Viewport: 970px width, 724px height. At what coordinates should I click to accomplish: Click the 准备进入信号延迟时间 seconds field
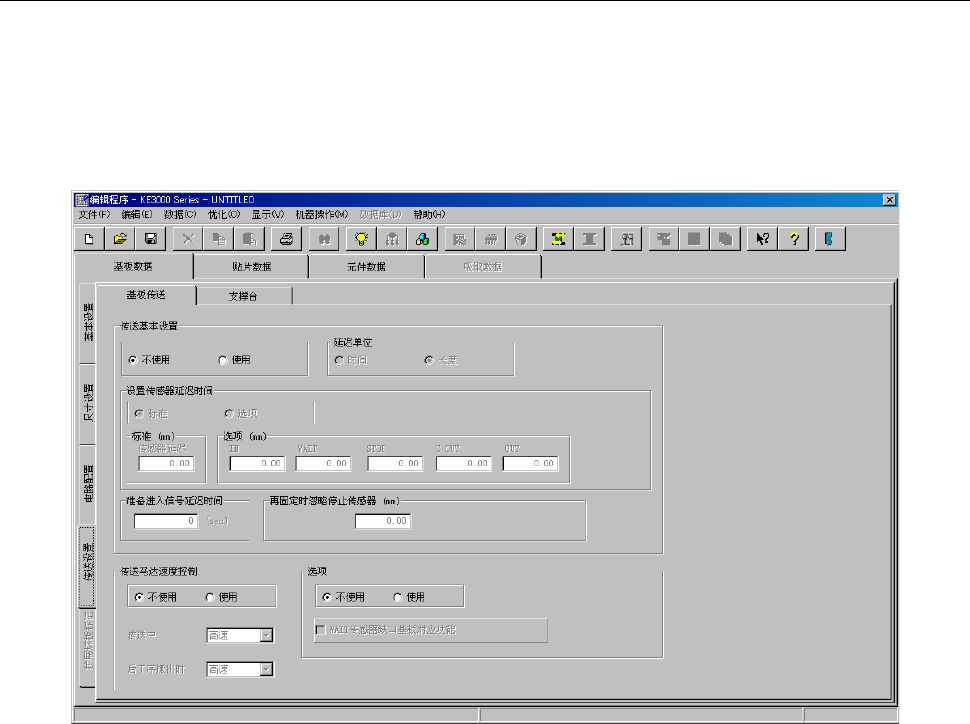click(166, 521)
